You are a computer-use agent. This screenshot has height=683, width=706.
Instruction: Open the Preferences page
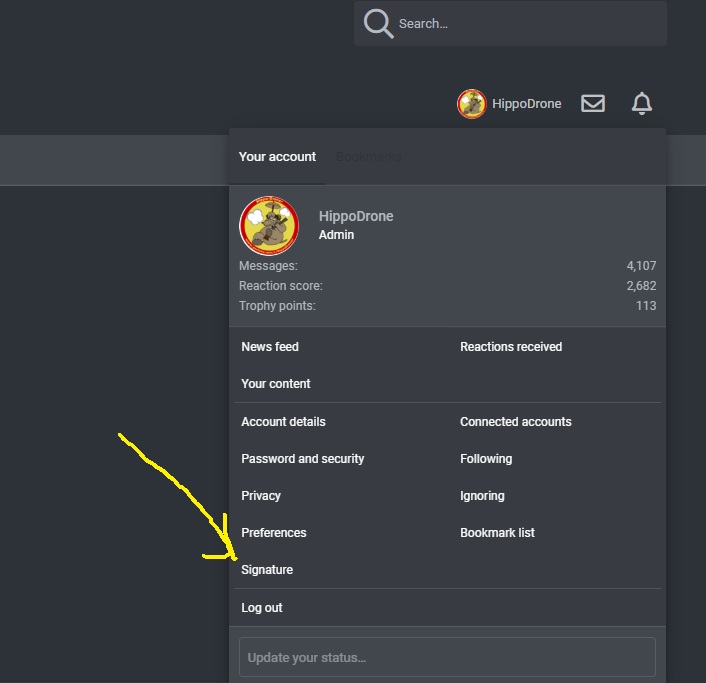[x=274, y=533]
